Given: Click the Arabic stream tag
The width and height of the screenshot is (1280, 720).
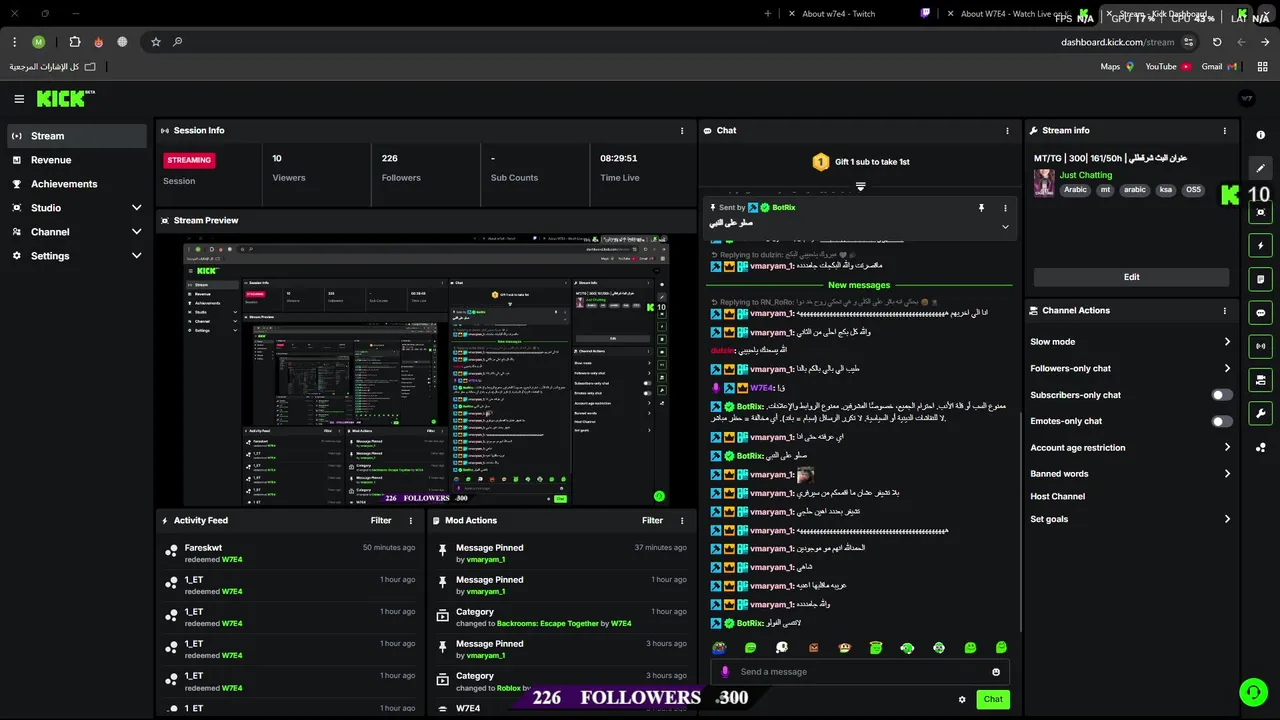Looking at the screenshot, I should coord(1075,190).
